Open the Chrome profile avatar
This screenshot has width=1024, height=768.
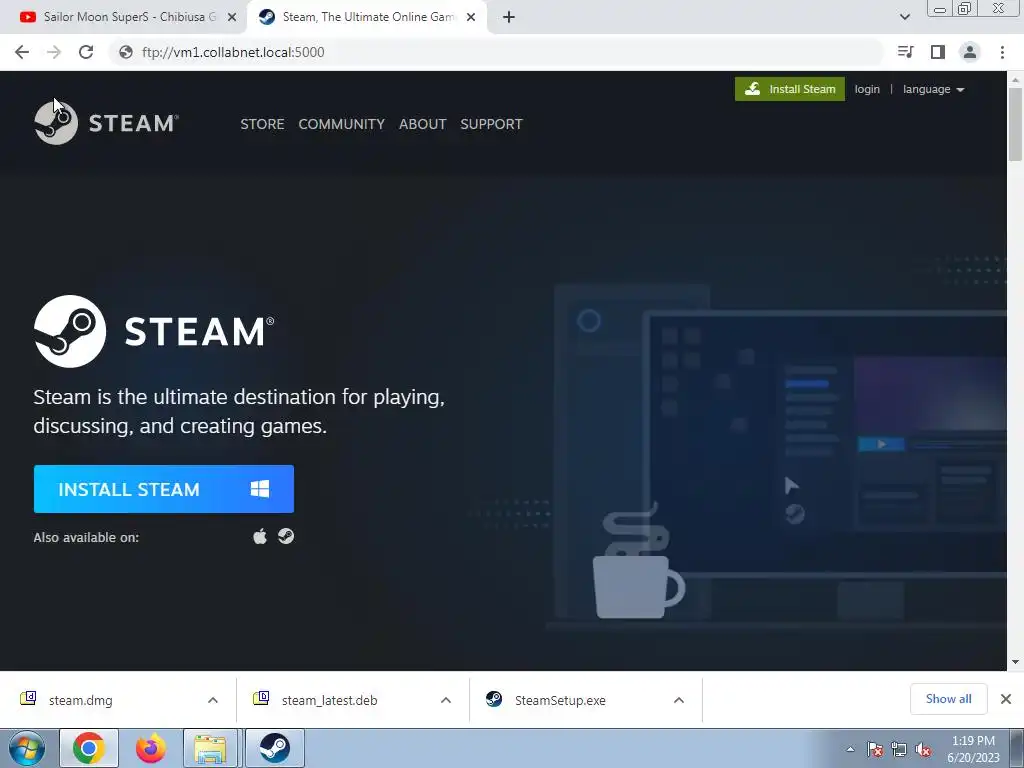(x=970, y=52)
